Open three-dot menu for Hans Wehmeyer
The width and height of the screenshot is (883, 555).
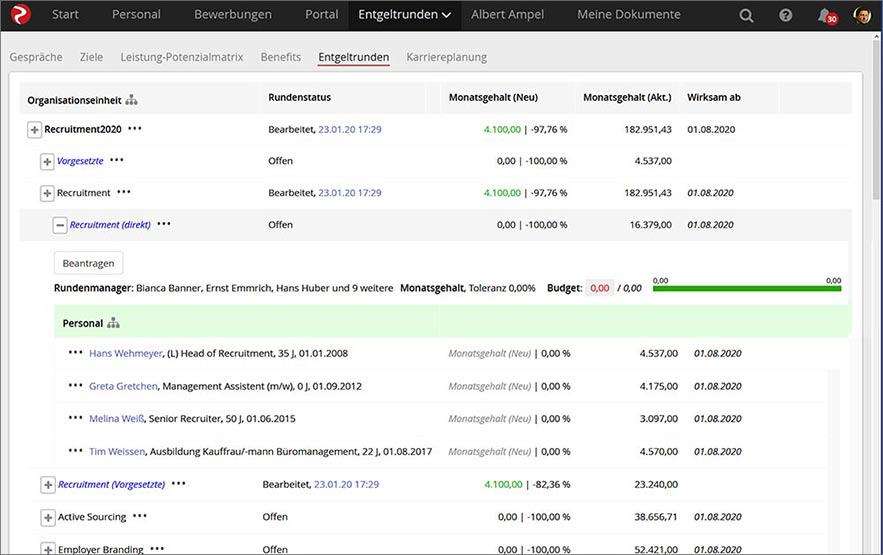click(75, 353)
